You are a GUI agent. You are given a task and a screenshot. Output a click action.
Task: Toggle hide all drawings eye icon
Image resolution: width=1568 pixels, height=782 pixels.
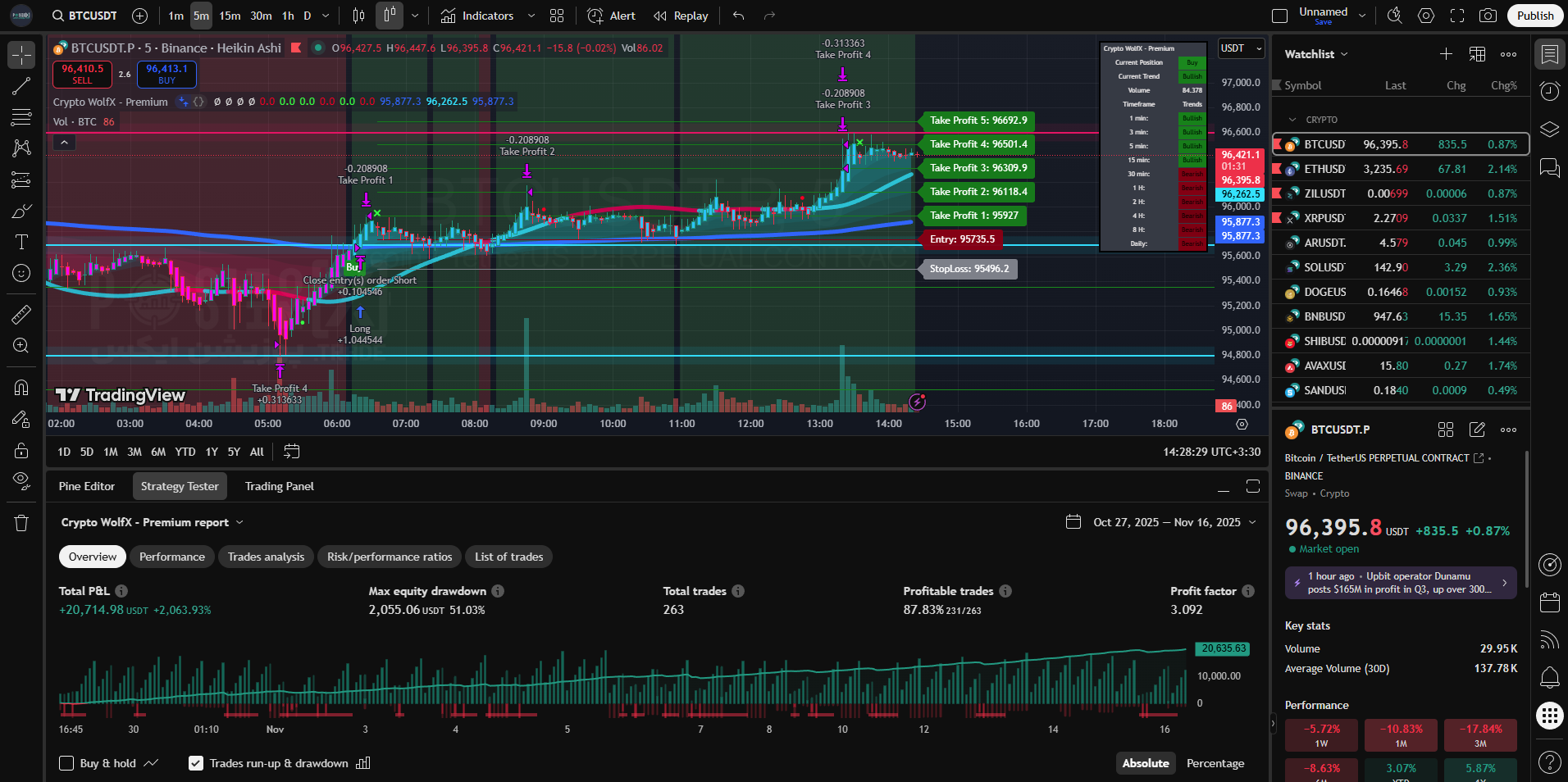[21, 480]
